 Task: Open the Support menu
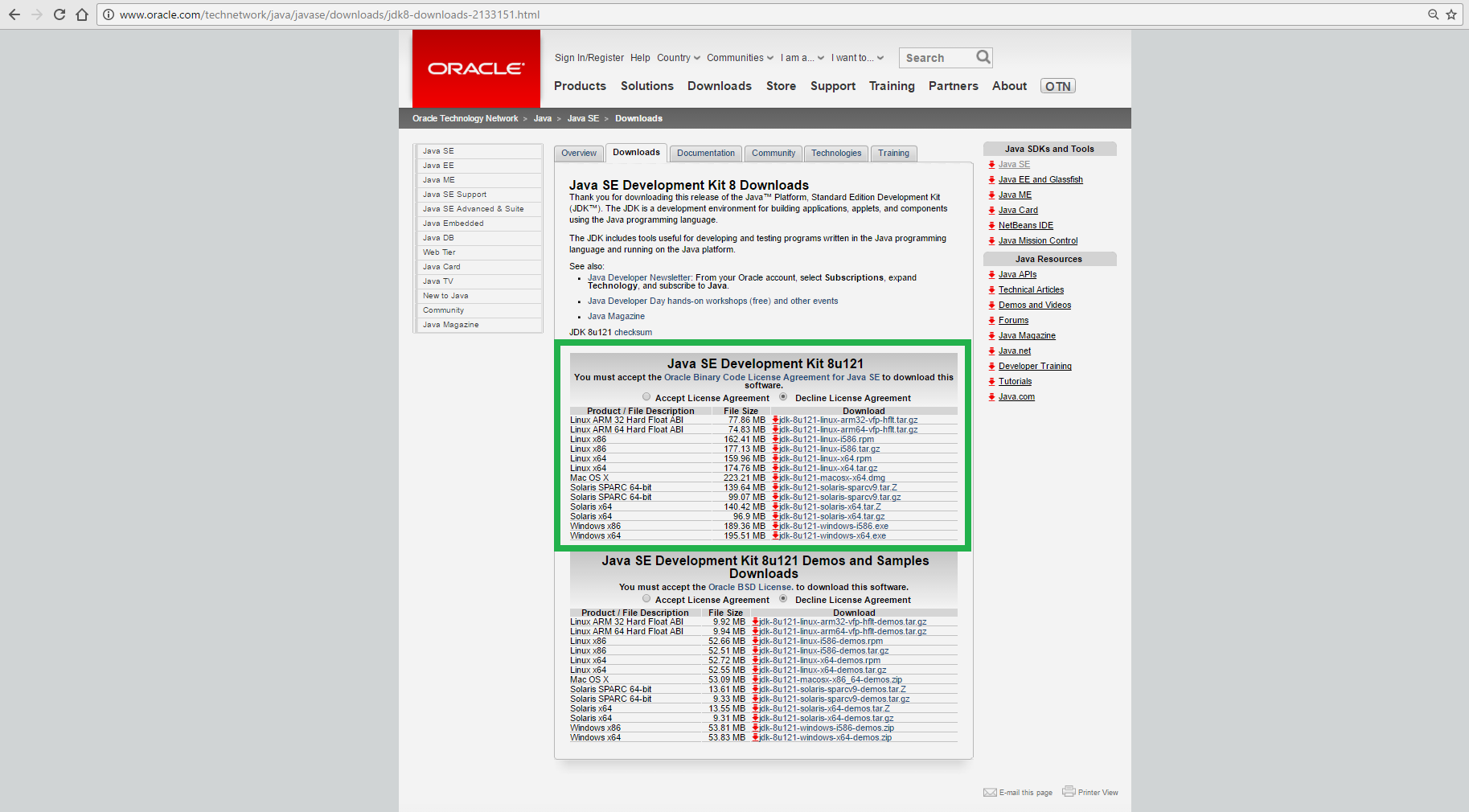pos(833,86)
